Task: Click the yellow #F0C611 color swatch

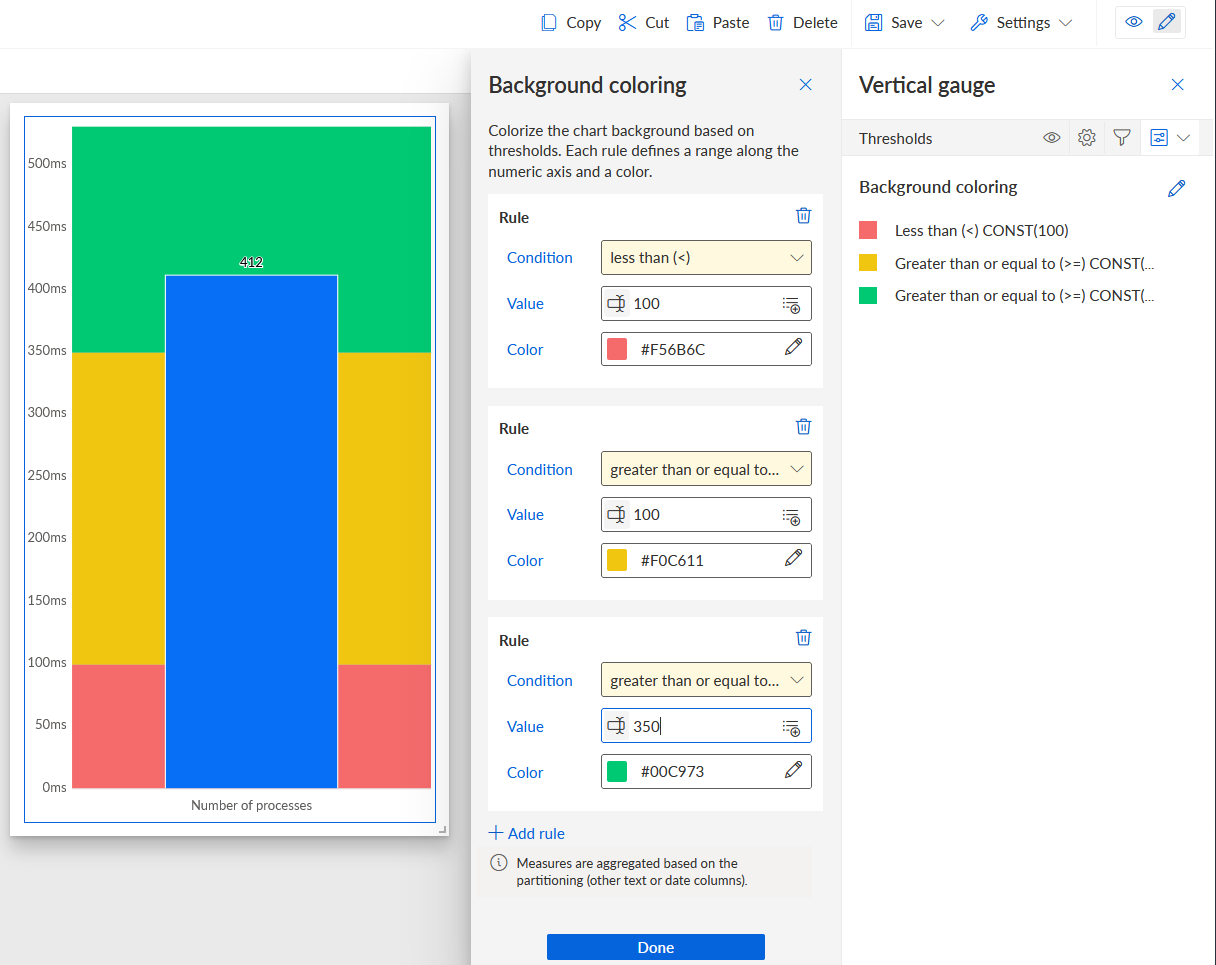Action: (x=617, y=560)
